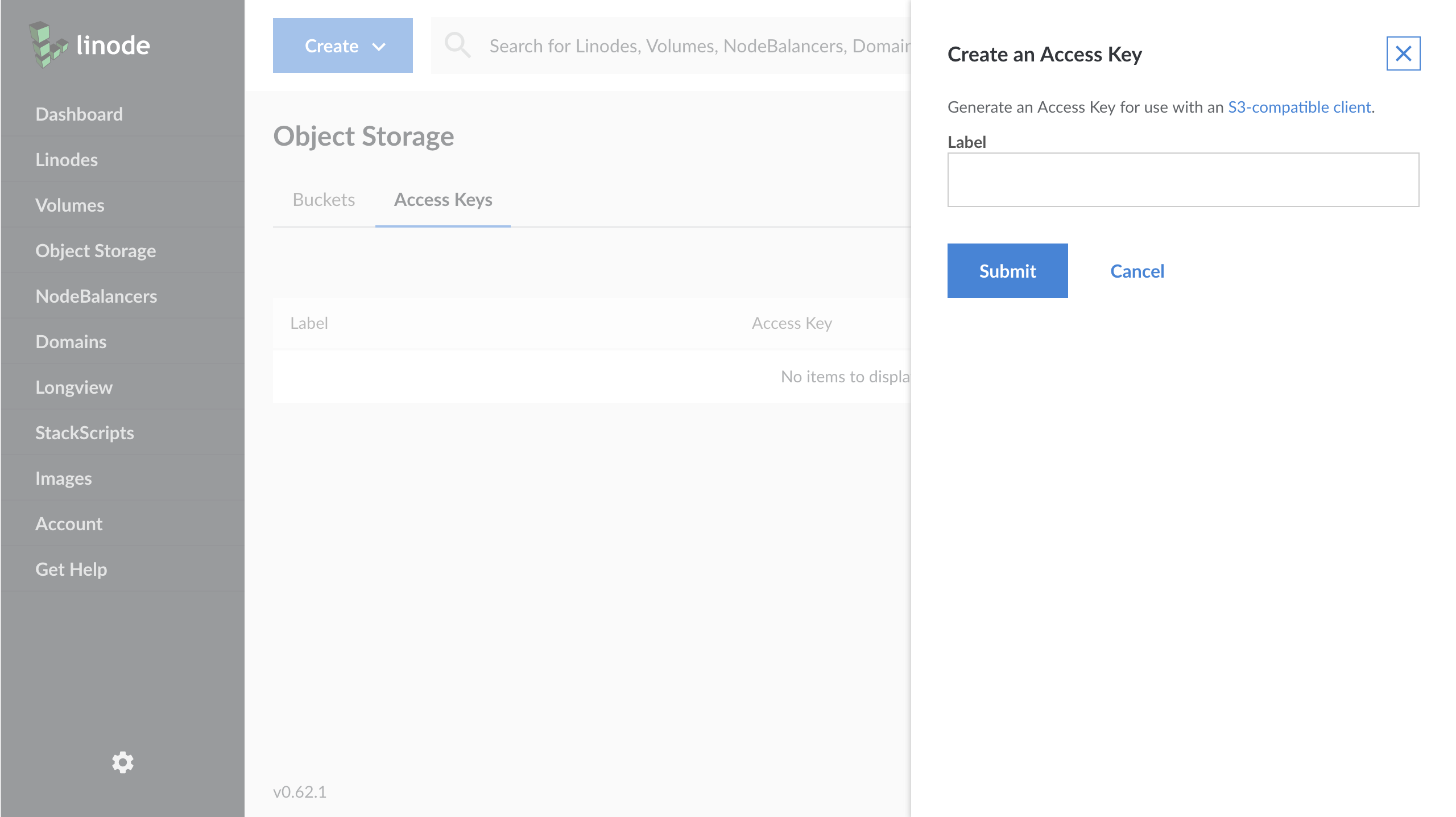This screenshot has width=1456, height=817.
Task: Click the Object Storage sidebar icon
Action: click(x=95, y=250)
